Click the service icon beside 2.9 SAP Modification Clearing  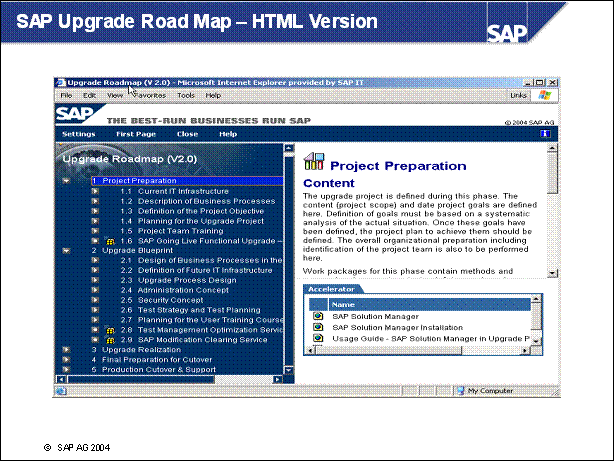110,340
